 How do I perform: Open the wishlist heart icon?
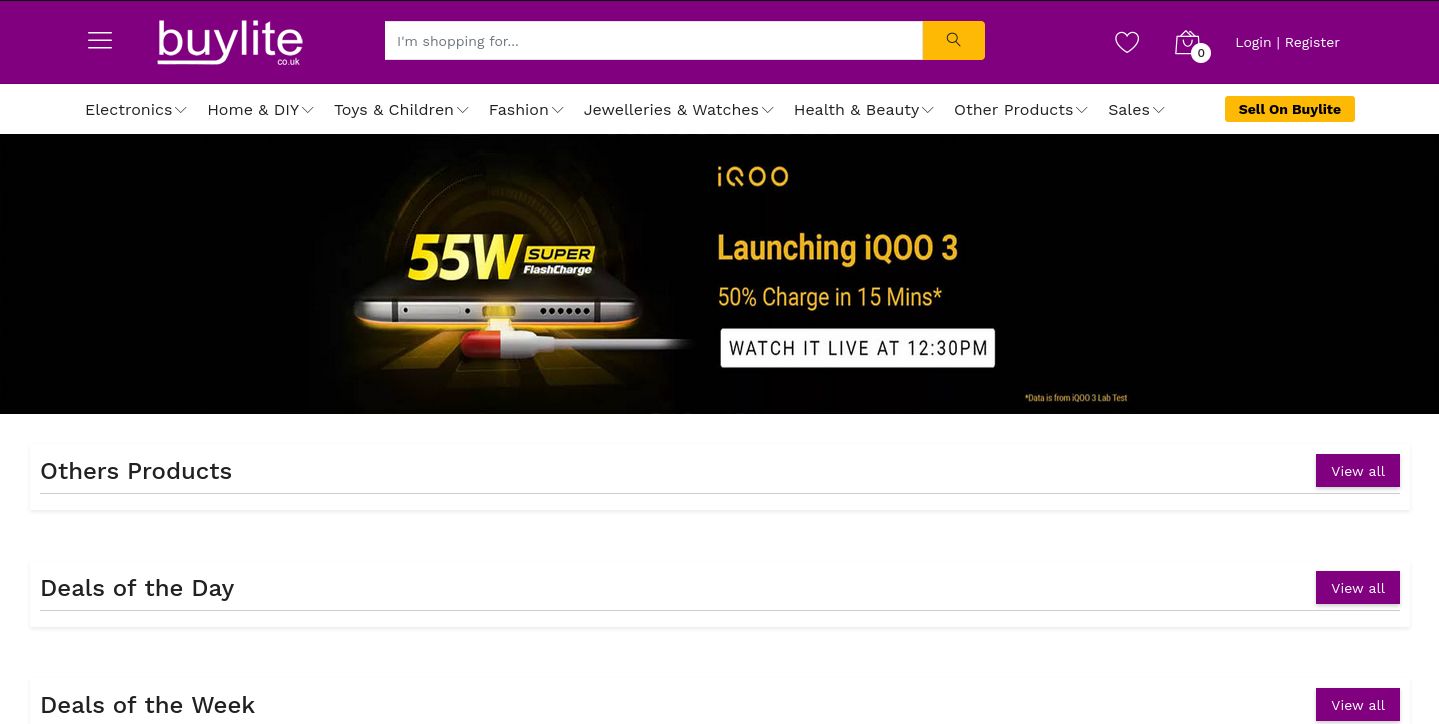(x=1127, y=42)
